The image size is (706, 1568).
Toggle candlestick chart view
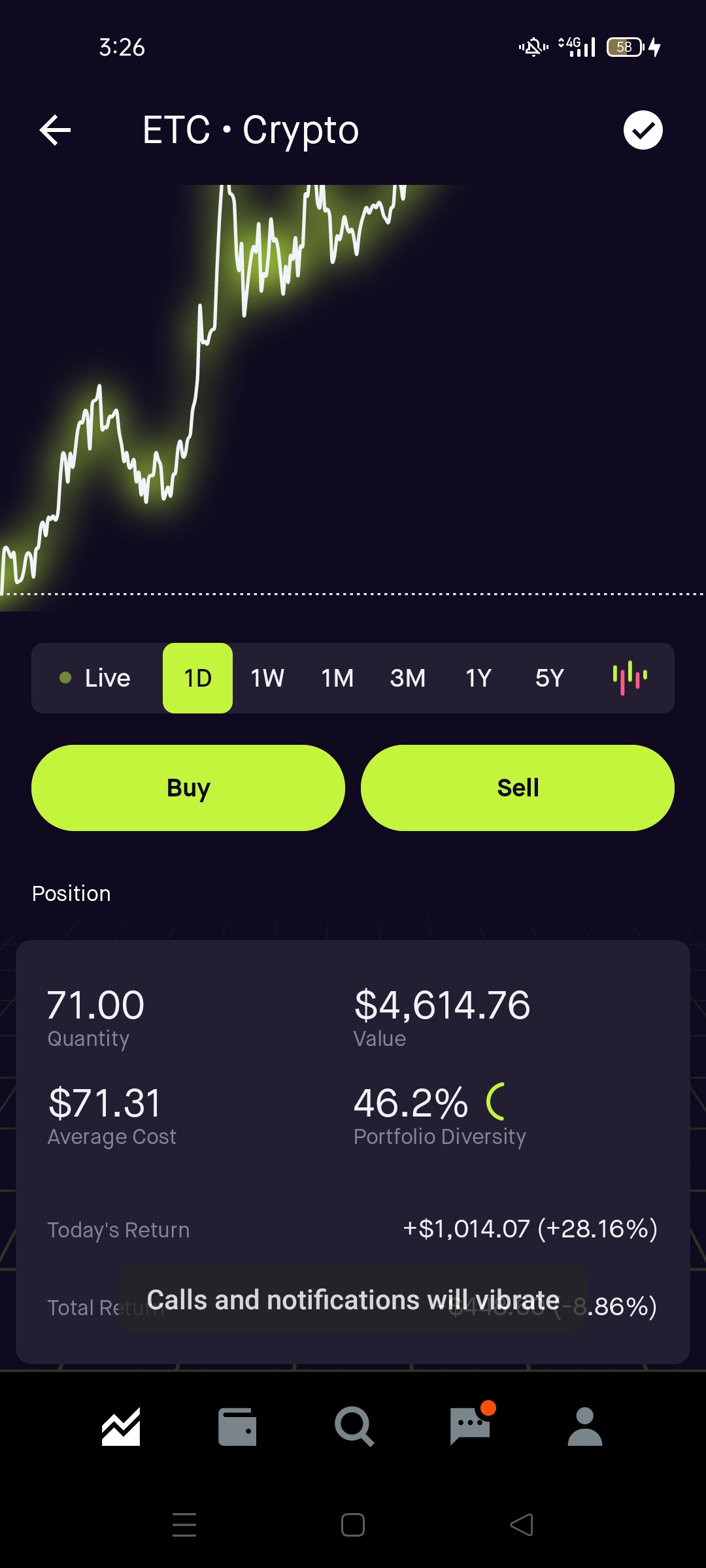click(x=630, y=678)
